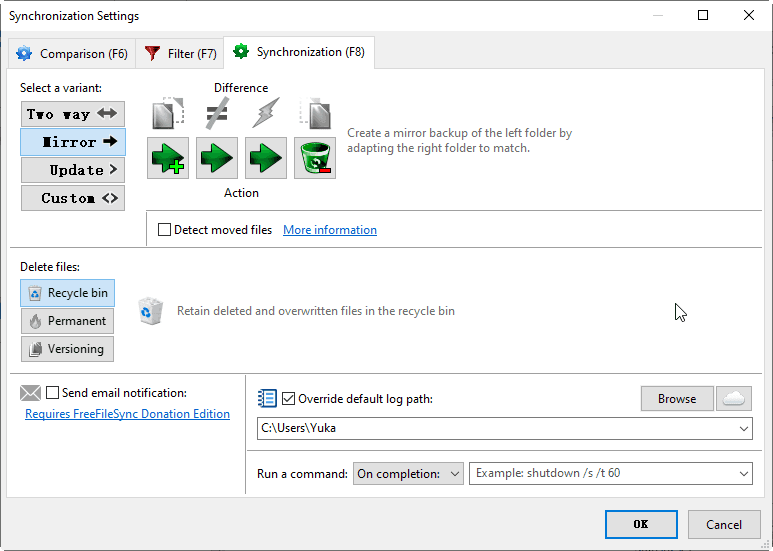Select Permanent deletion option
This screenshot has width=773, height=551.
coord(67,321)
